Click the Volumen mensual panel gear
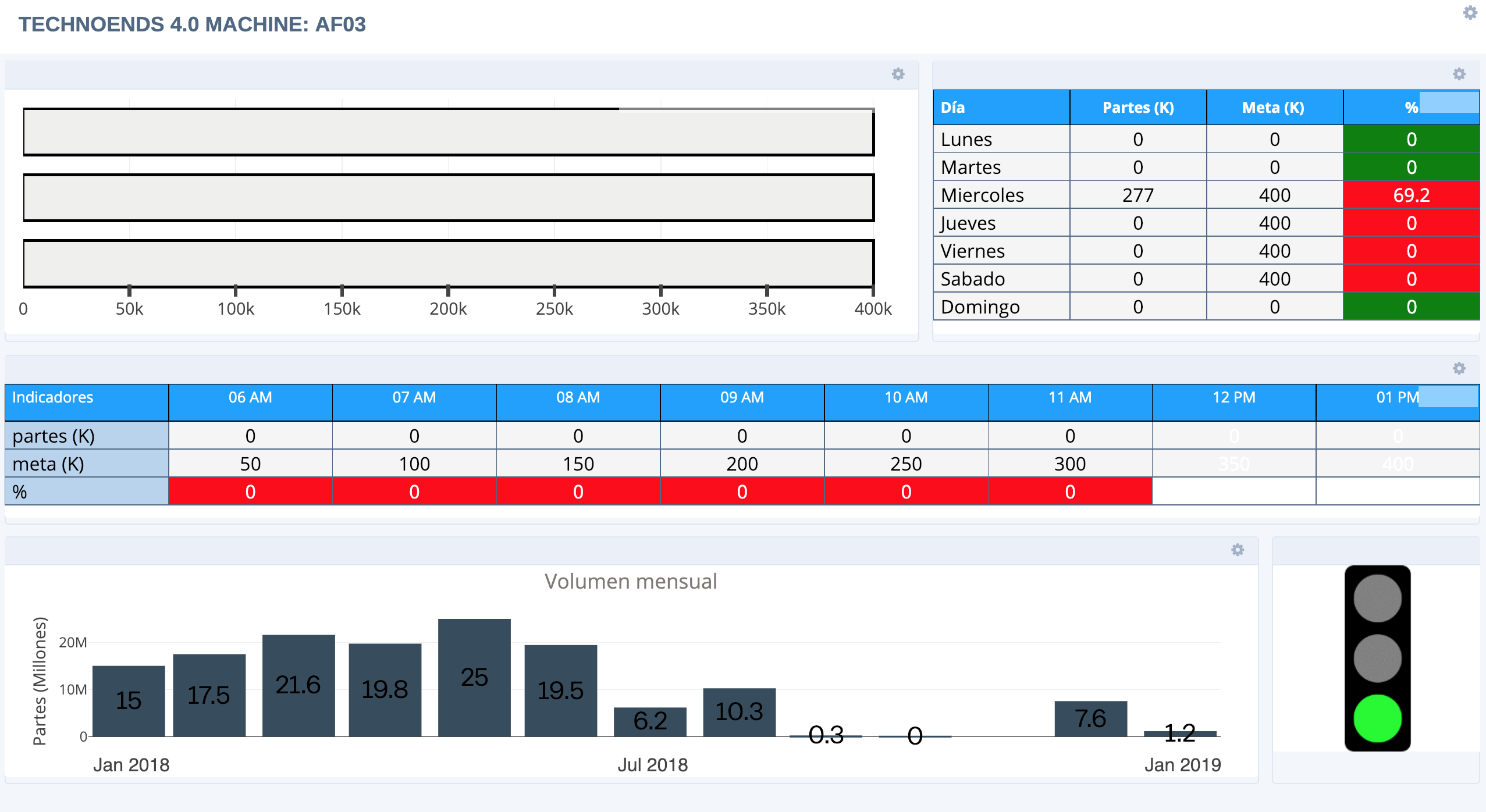This screenshot has width=1486, height=812. [1237, 550]
